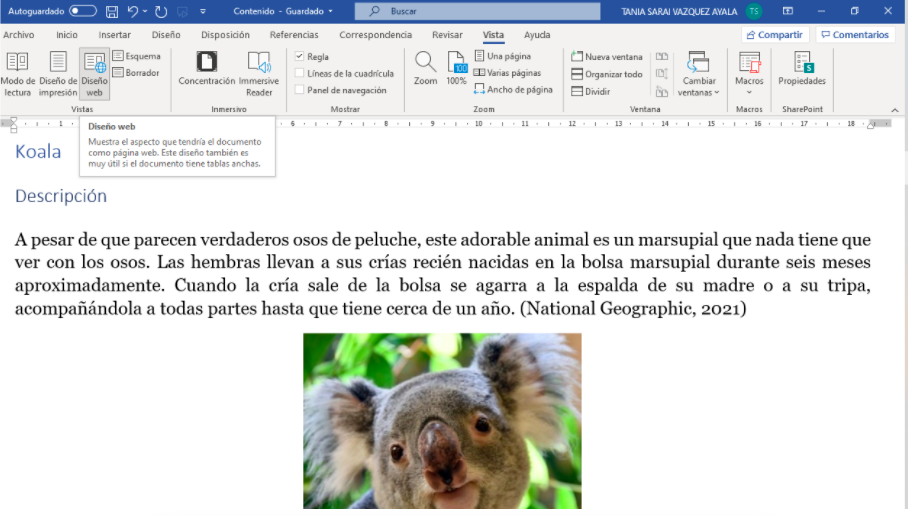Image resolution: width=908 pixels, height=516 pixels.
Task: Click reset window position icon
Action: point(662,92)
